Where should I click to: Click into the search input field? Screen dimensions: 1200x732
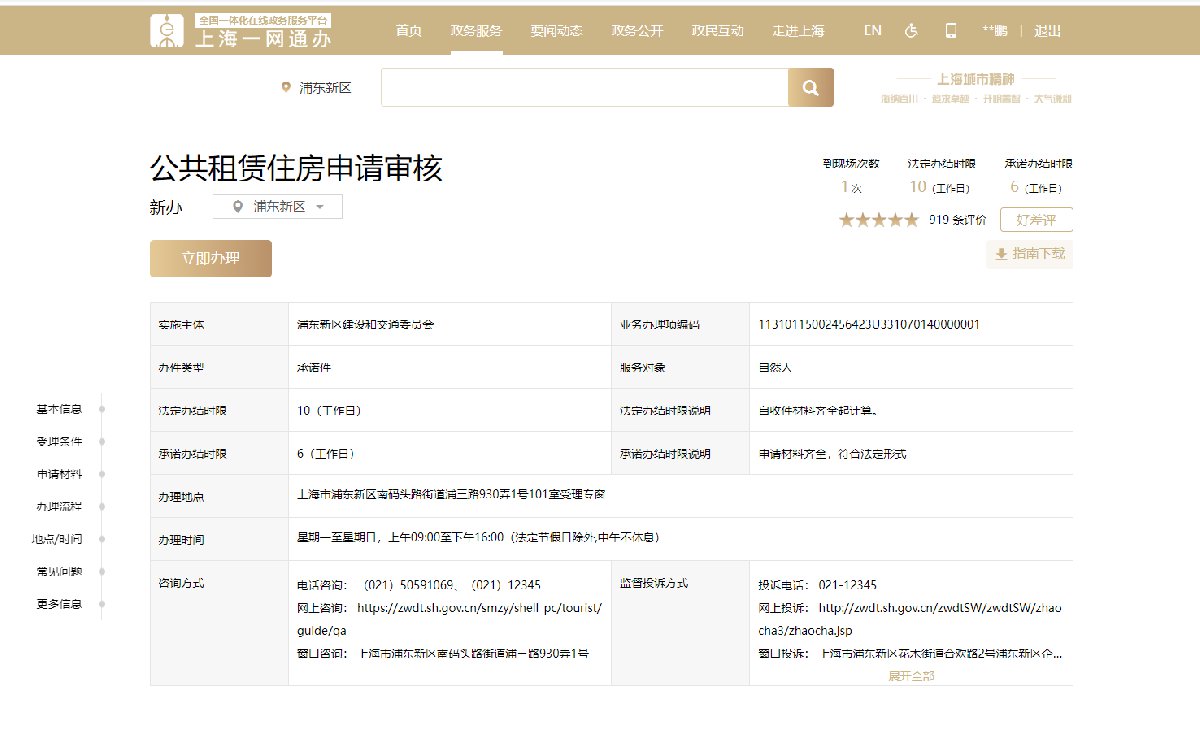tap(584, 88)
